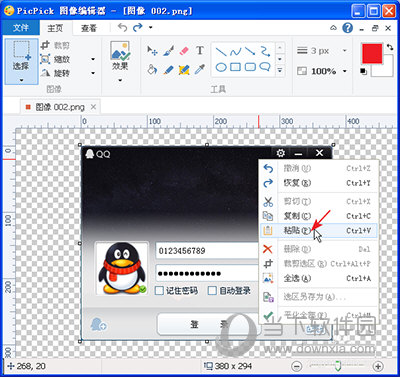This screenshot has height=378, width=400.
Task: Switch to the 主页 home tab
Action: (55, 28)
